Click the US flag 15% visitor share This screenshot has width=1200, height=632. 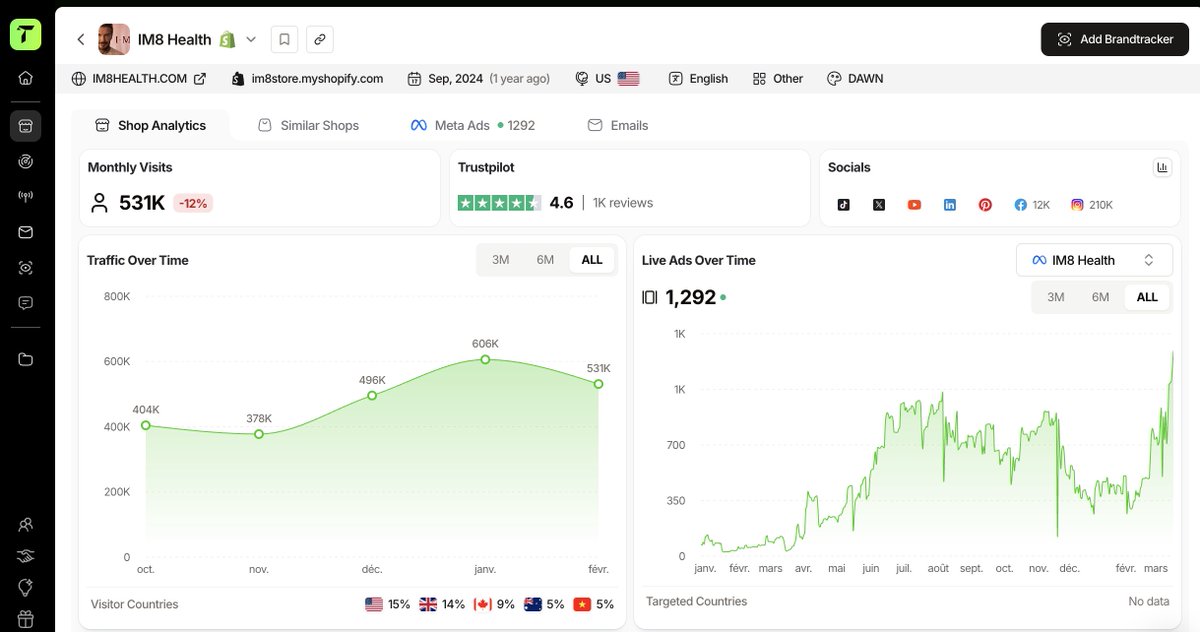tap(388, 604)
